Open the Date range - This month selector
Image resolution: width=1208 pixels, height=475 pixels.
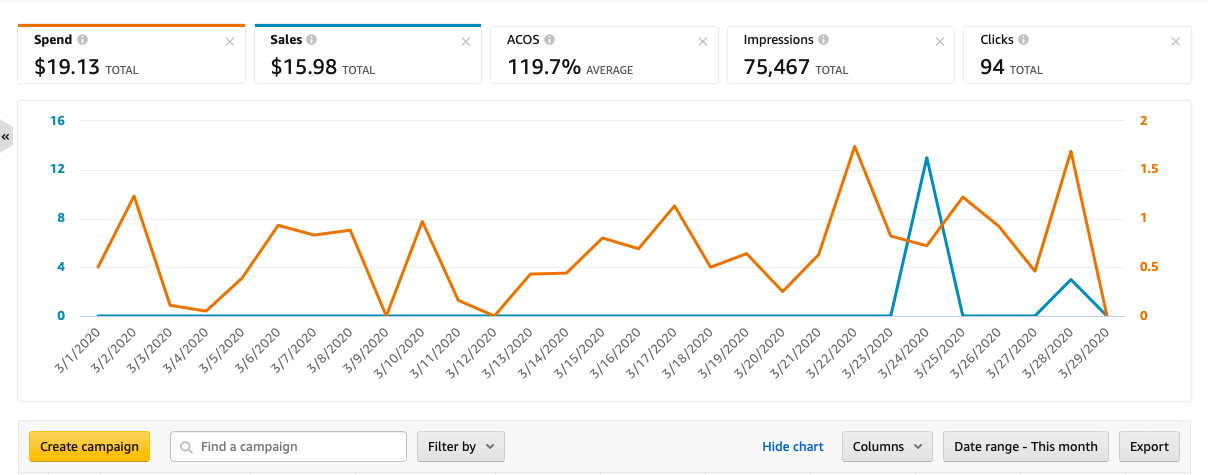coord(1026,446)
